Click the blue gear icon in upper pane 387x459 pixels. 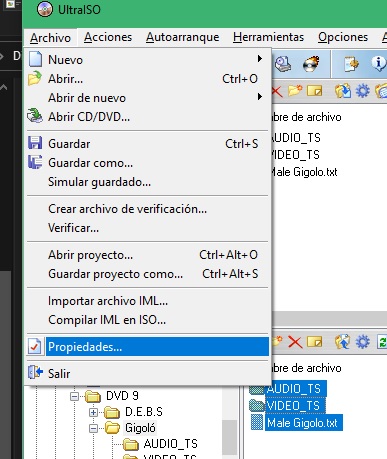[363, 91]
